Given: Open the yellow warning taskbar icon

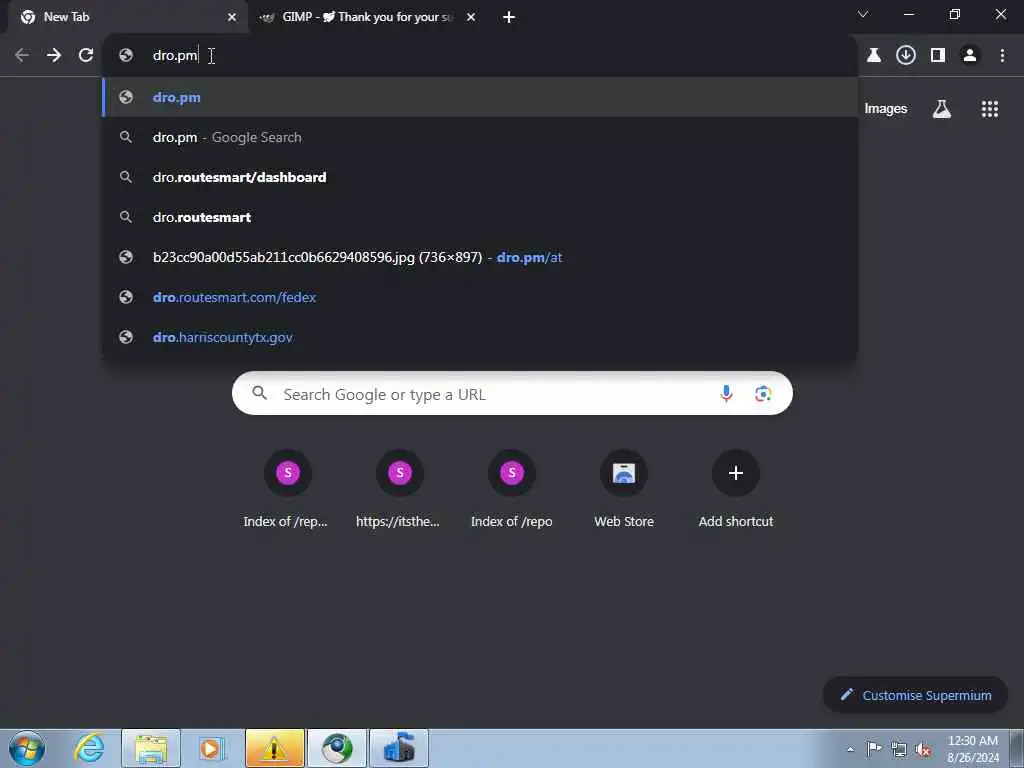Looking at the screenshot, I should 274,748.
